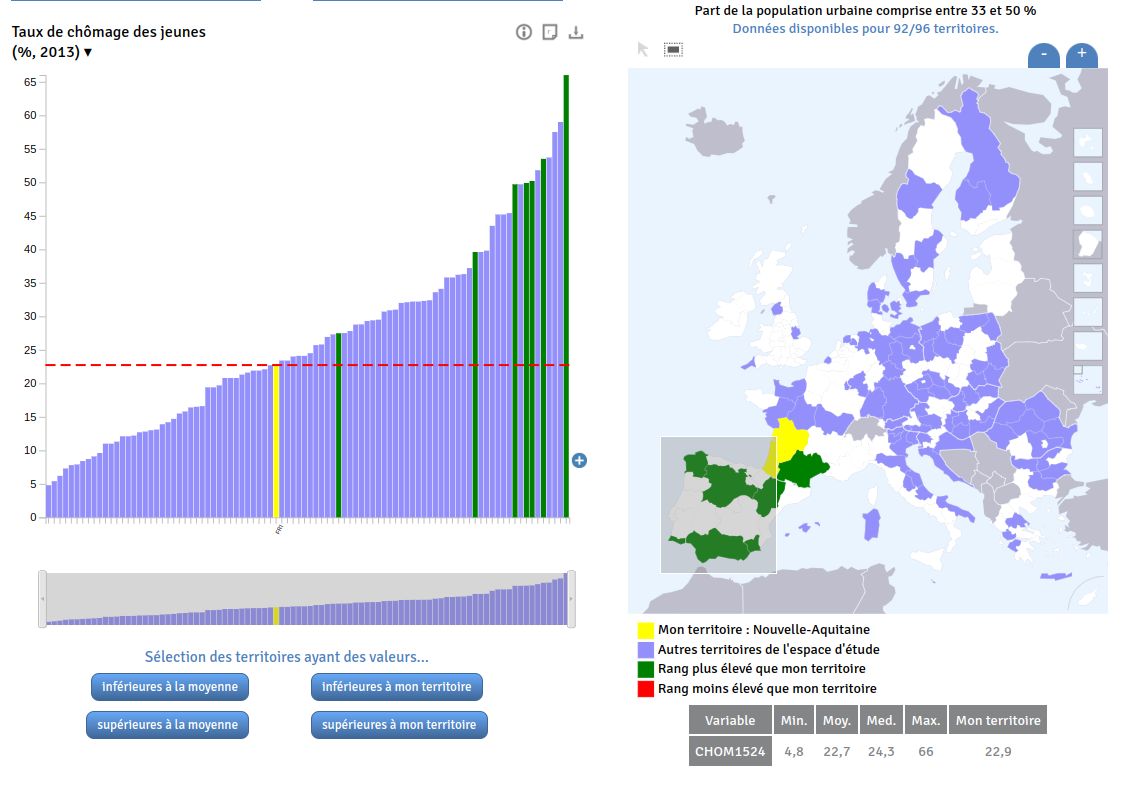Select territories inférieures à la moyenne
The height and width of the screenshot is (798, 1130).
(x=170, y=687)
